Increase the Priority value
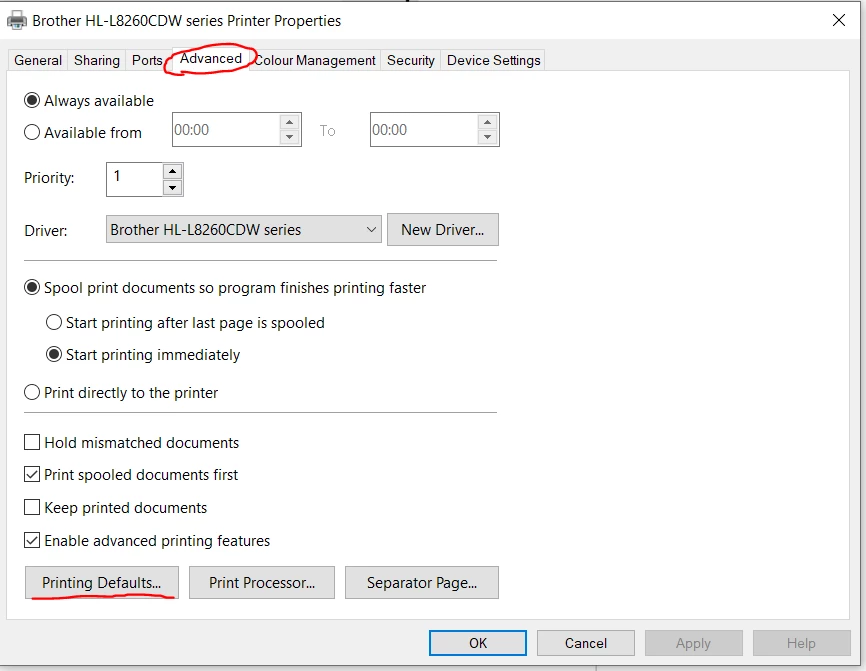Image resolution: width=866 pixels, height=671 pixels. pyautogui.click(x=172, y=171)
